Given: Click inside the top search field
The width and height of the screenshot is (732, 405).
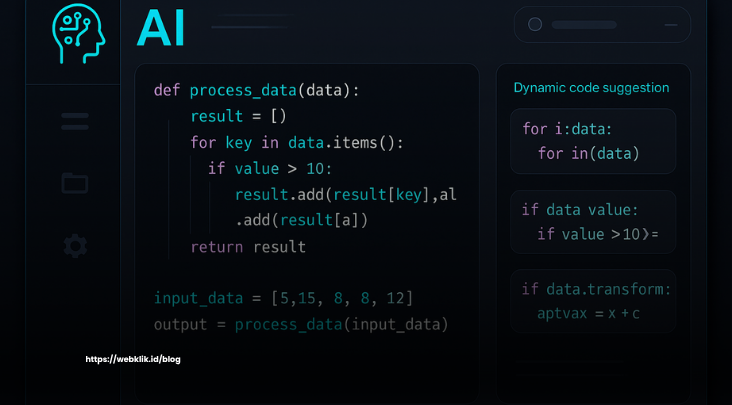Looking at the screenshot, I should click(602, 25).
